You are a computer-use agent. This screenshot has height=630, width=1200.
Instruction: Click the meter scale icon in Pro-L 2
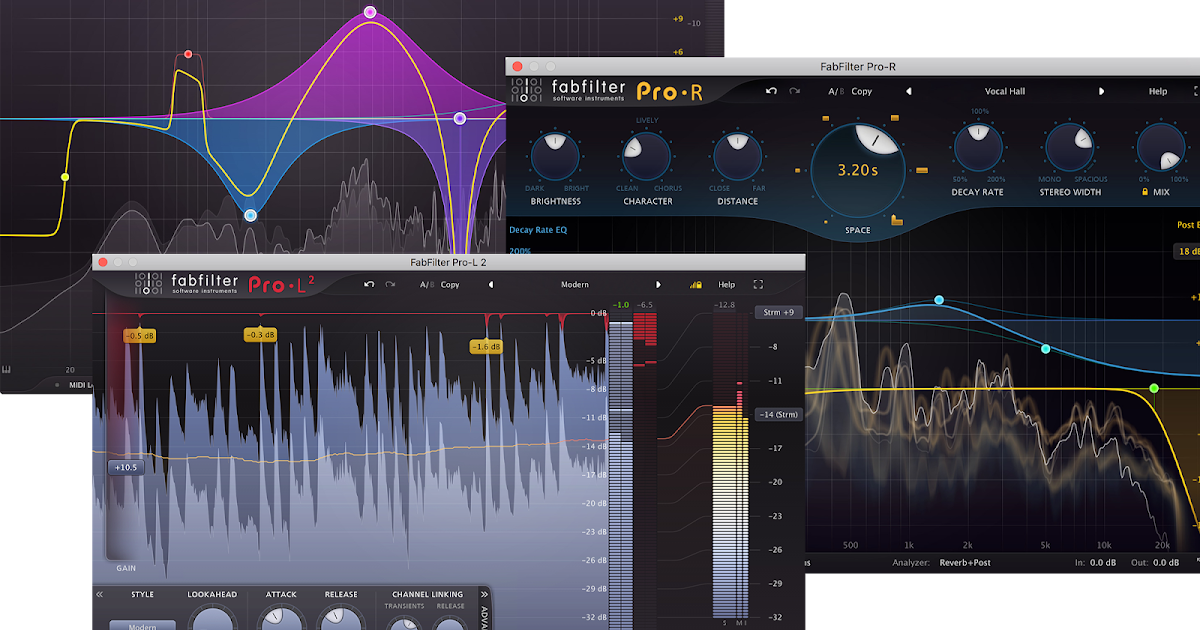tap(693, 284)
